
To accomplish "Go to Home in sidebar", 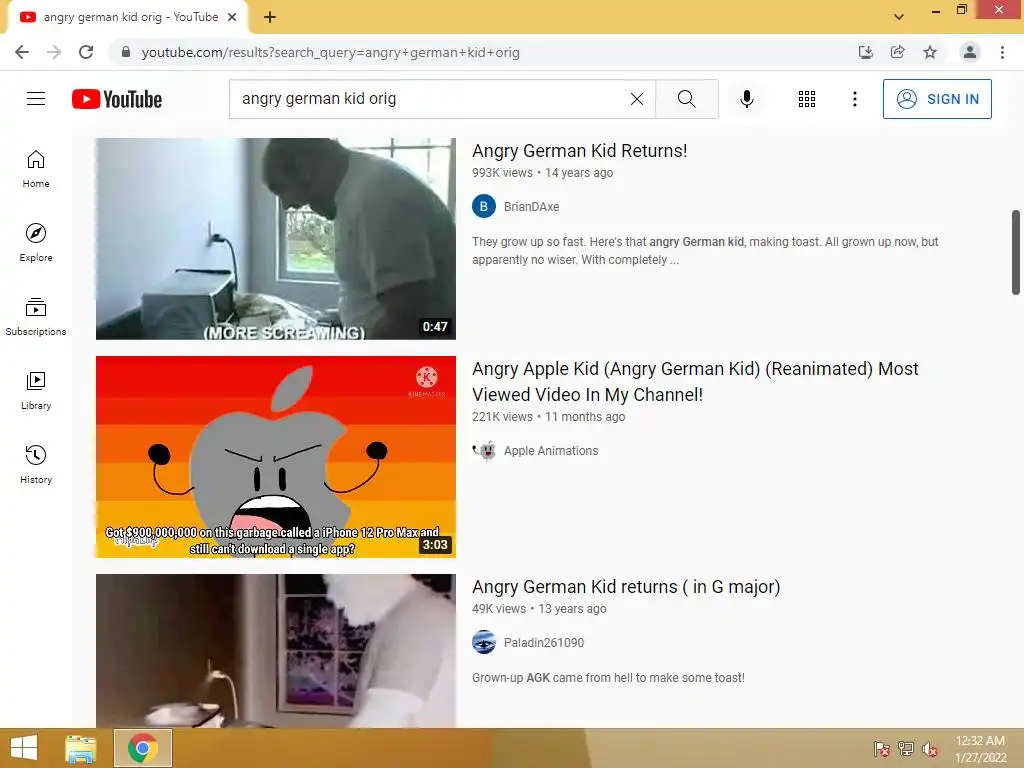I will click(36, 168).
